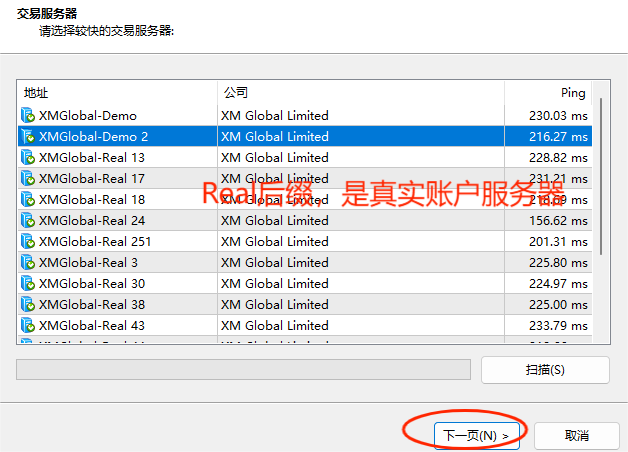Click the server icon beside XMGlobal-Demo 2
Image resolution: width=628 pixels, height=452 pixels.
[x=28, y=137]
